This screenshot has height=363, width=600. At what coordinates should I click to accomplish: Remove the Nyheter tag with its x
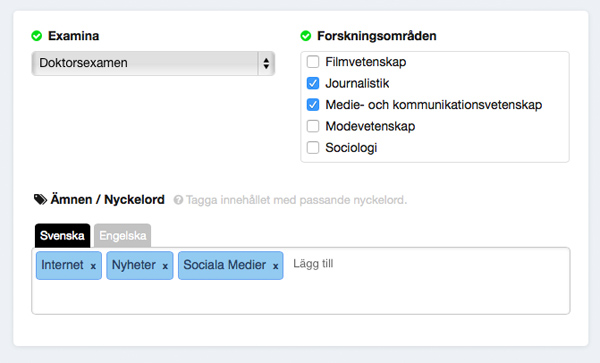[165, 266]
